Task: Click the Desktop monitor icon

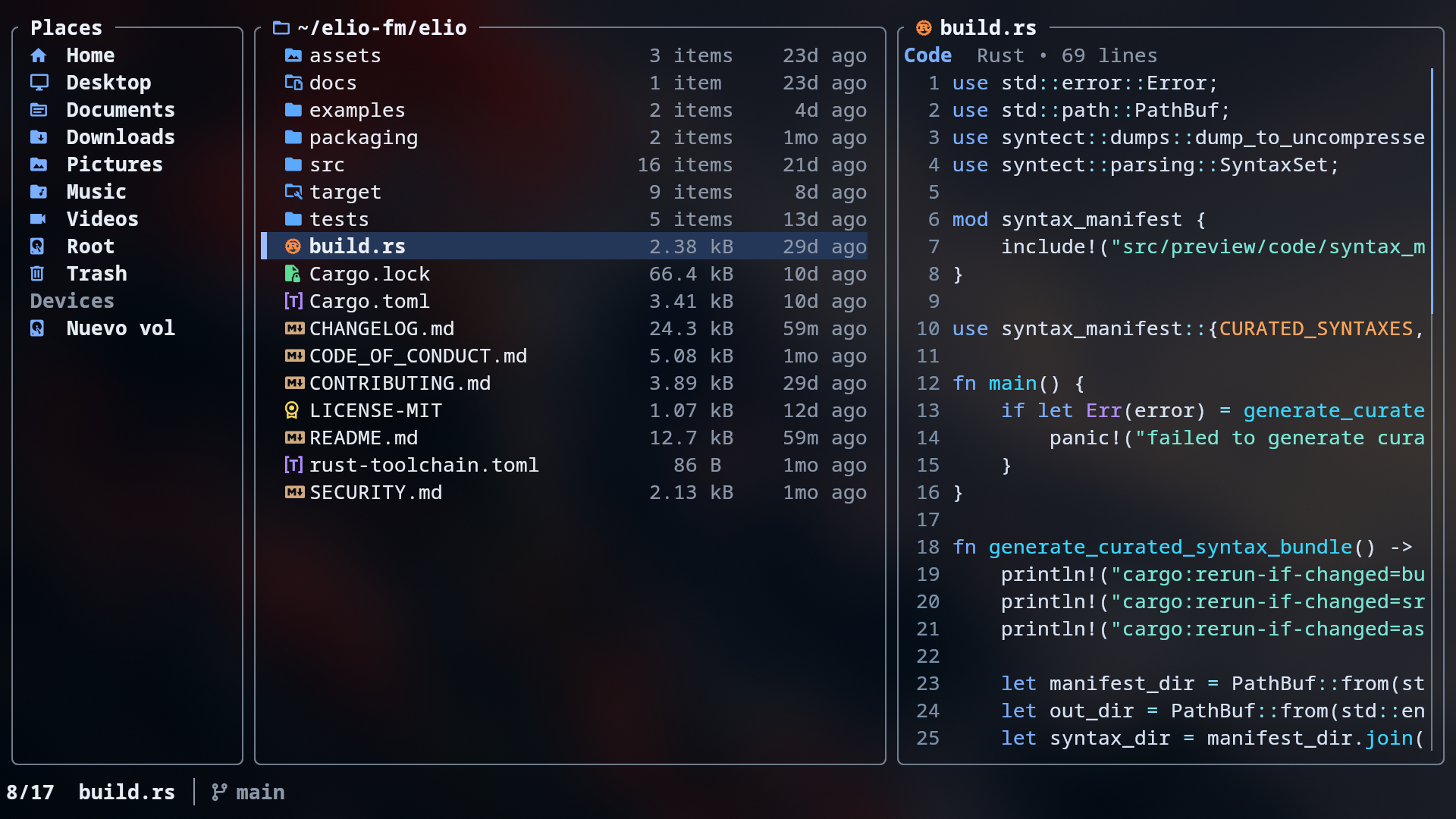Action: click(39, 83)
